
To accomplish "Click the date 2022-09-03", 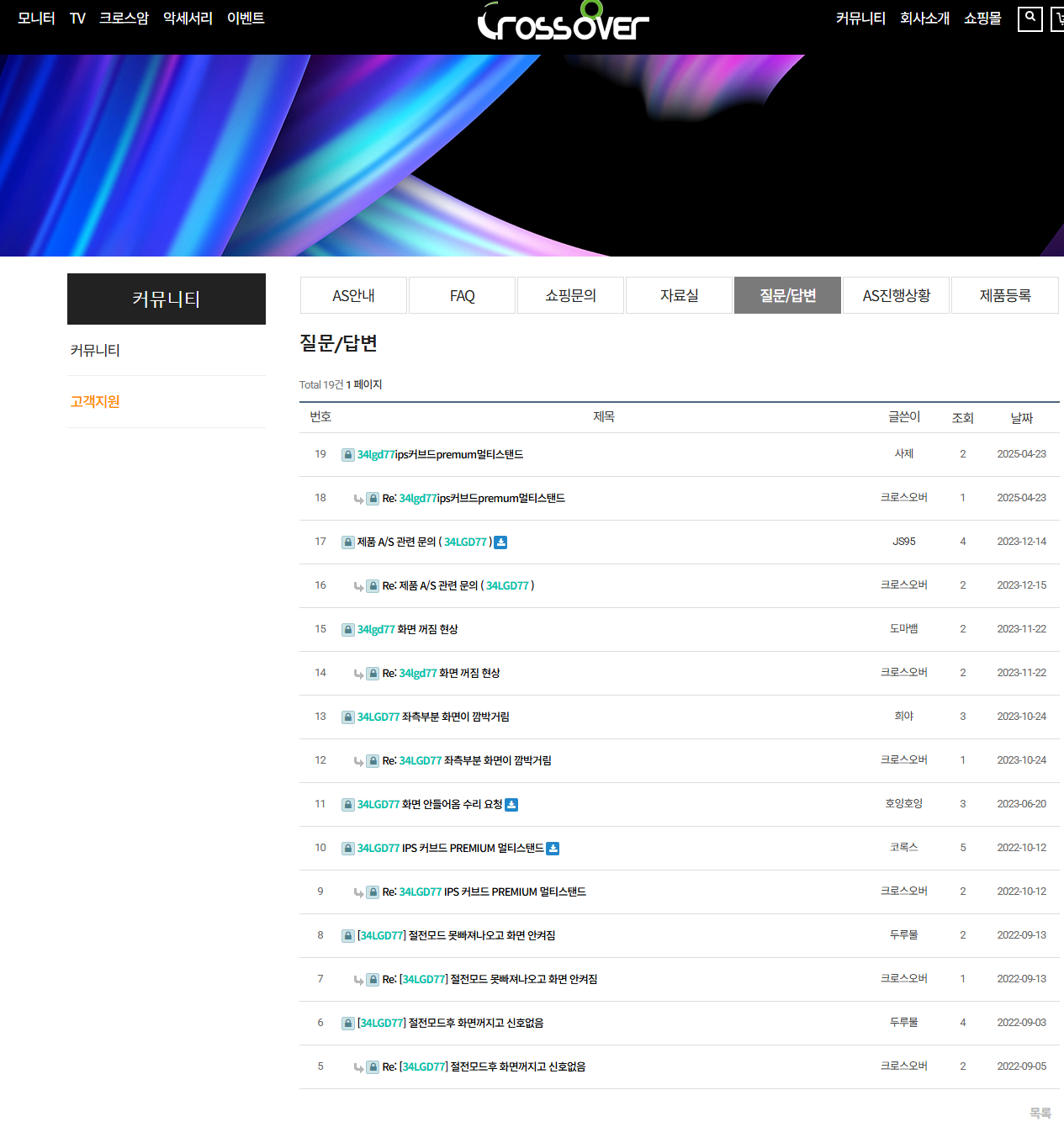I will tap(1022, 1023).
